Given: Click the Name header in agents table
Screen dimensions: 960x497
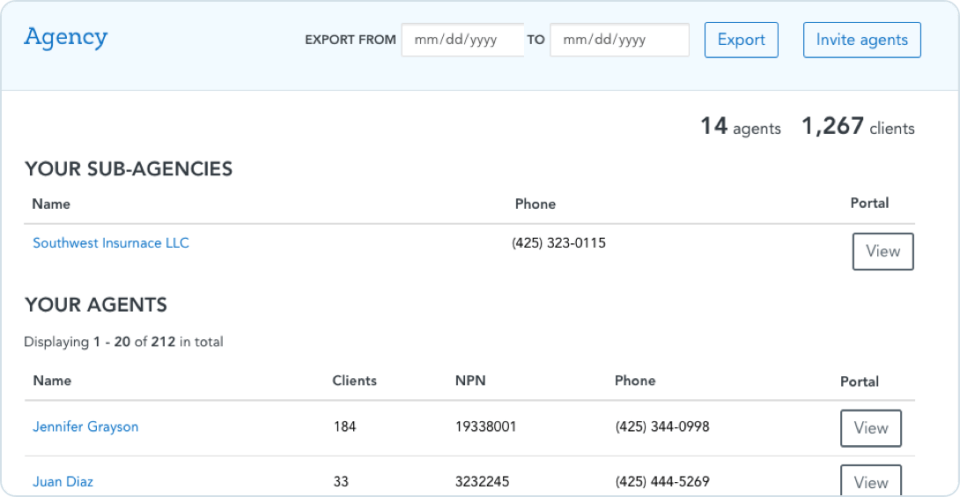Looking at the screenshot, I should [x=52, y=381].
